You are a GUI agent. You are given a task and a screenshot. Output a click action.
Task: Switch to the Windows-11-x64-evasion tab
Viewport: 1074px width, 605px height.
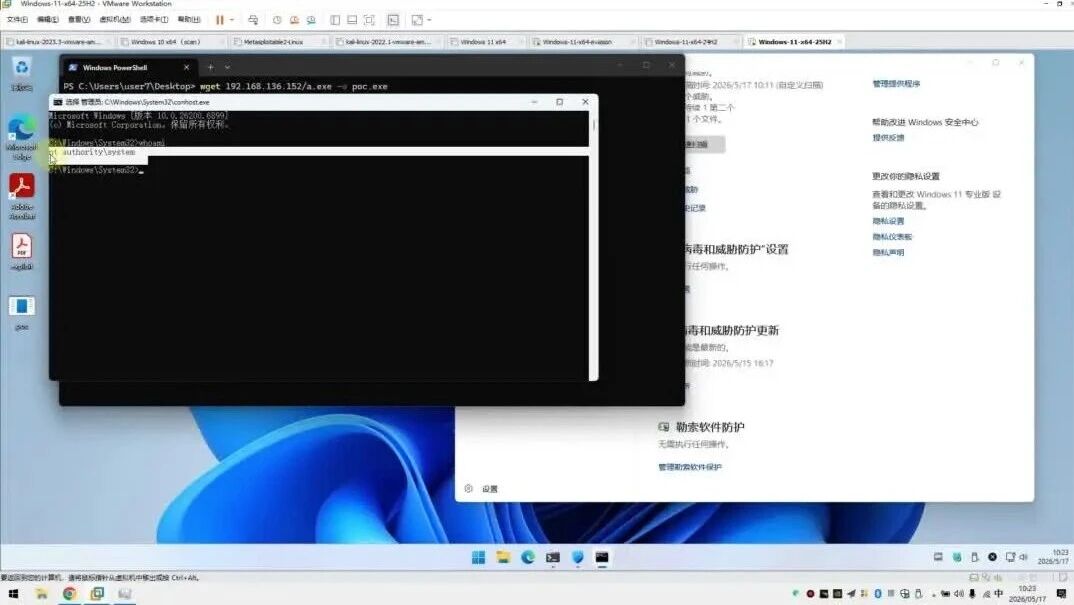click(577, 42)
